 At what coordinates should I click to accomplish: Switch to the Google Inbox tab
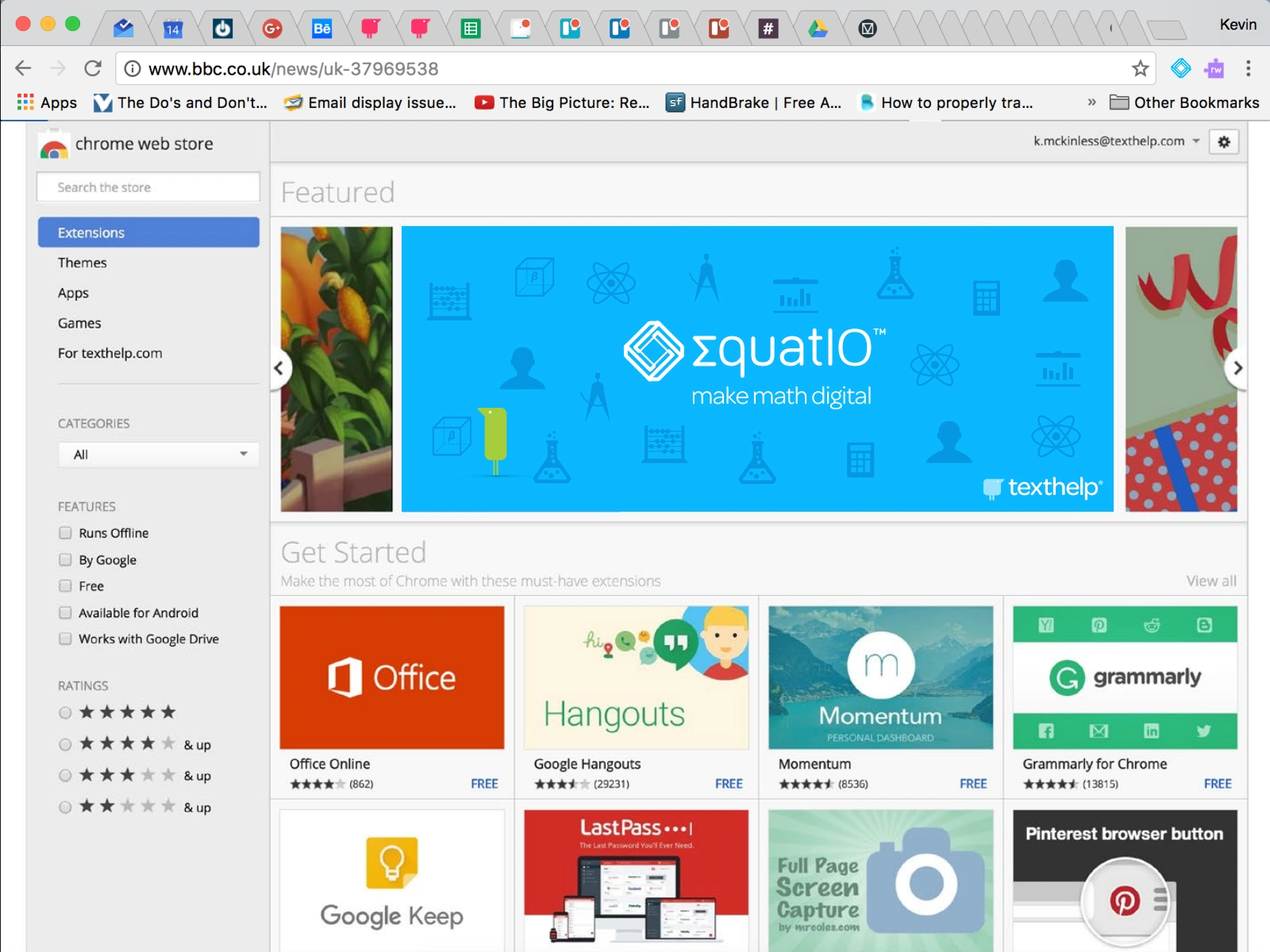(123, 29)
